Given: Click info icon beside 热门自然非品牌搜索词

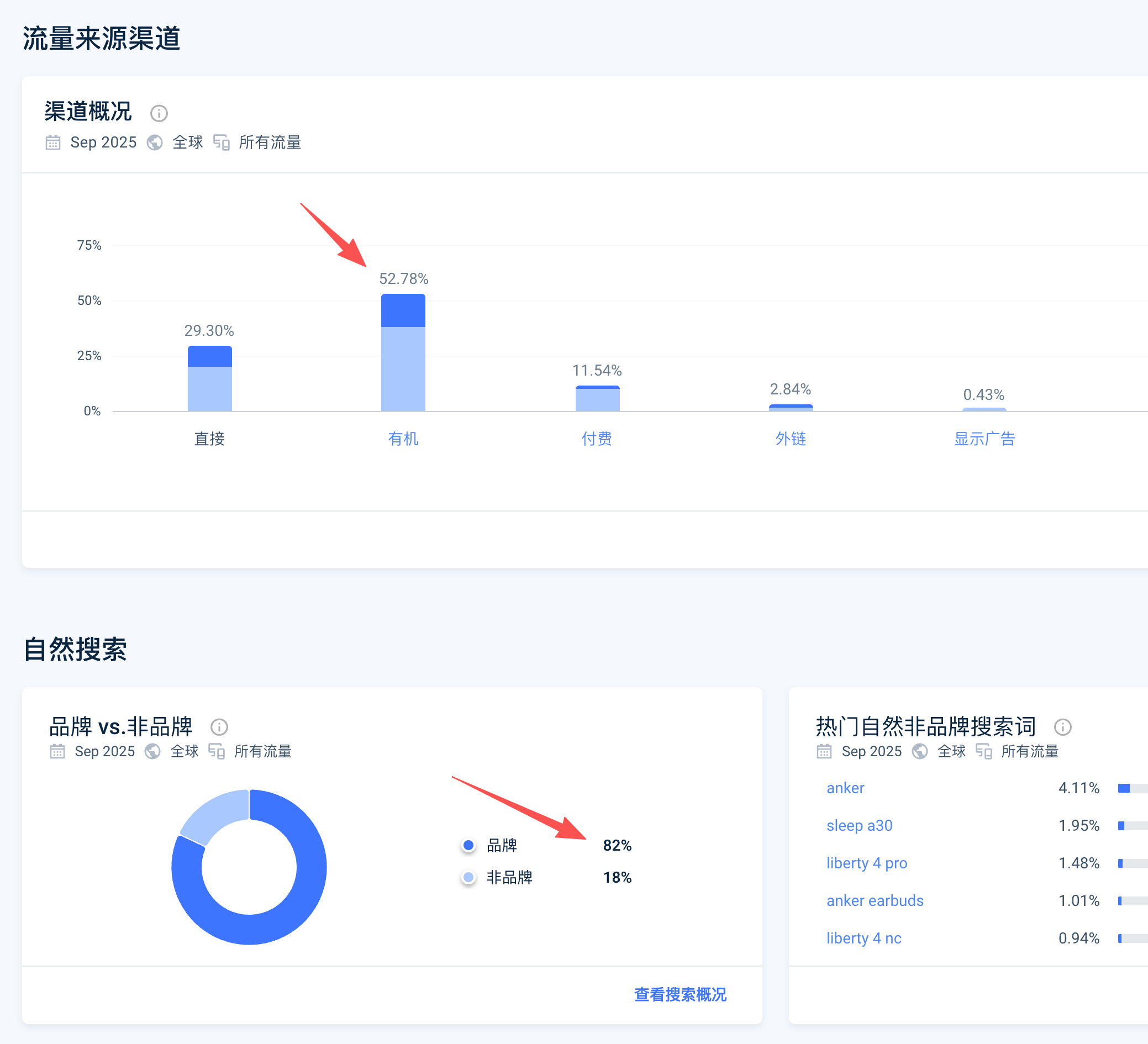Looking at the screenshot, I should 1062,727.
